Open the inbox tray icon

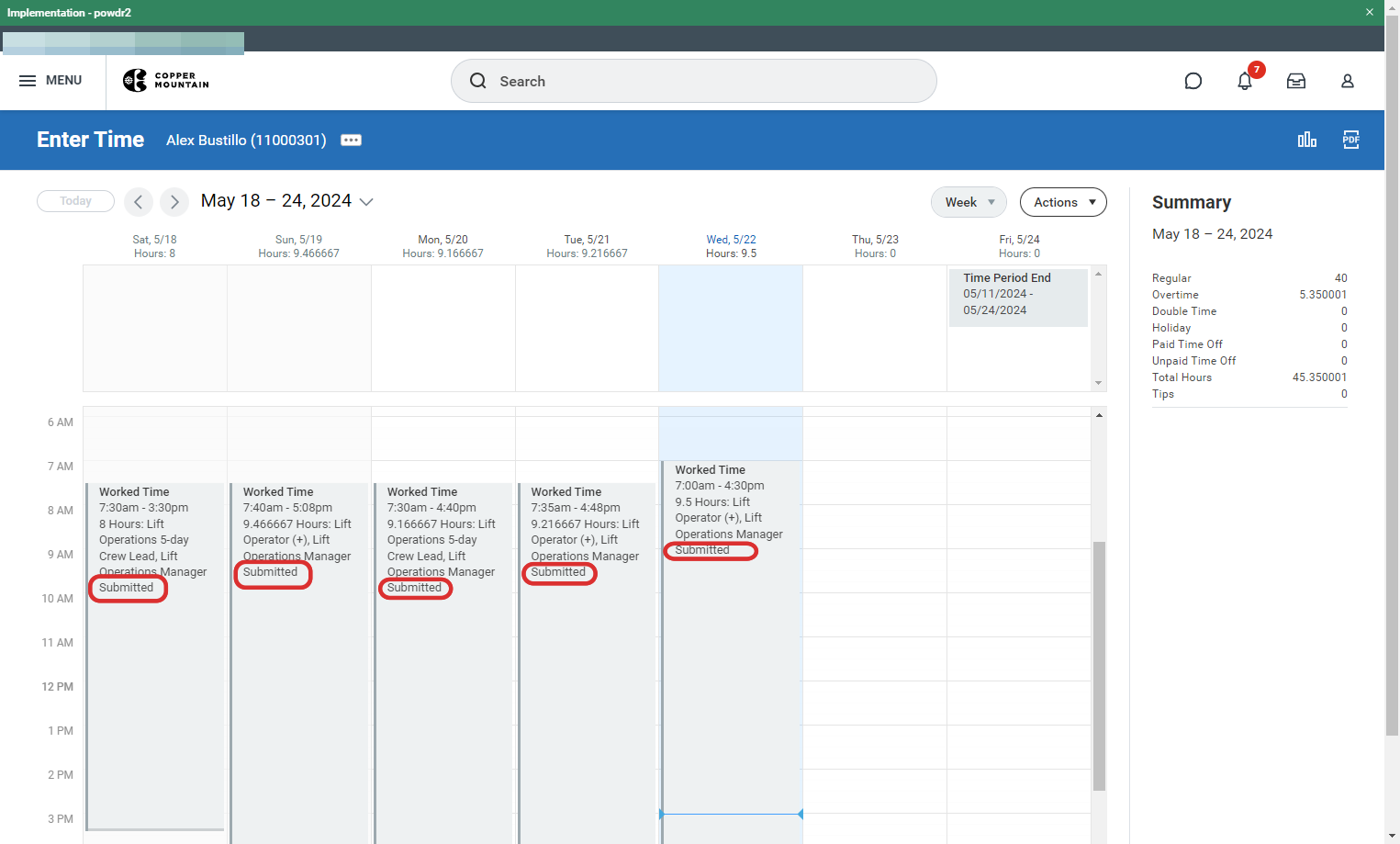click(1296, 81)
